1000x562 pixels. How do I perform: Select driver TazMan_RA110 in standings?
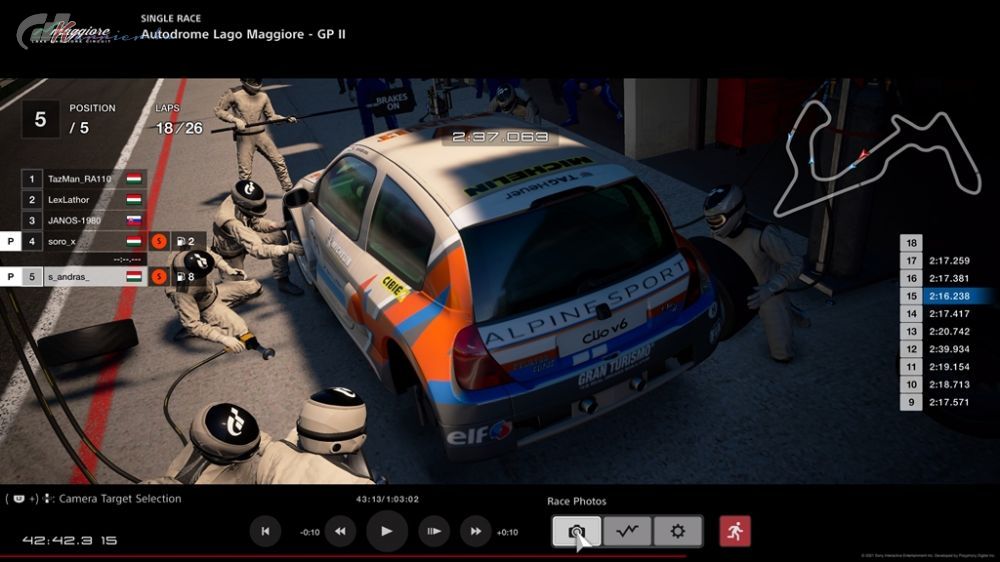click(x=84, y=179)
